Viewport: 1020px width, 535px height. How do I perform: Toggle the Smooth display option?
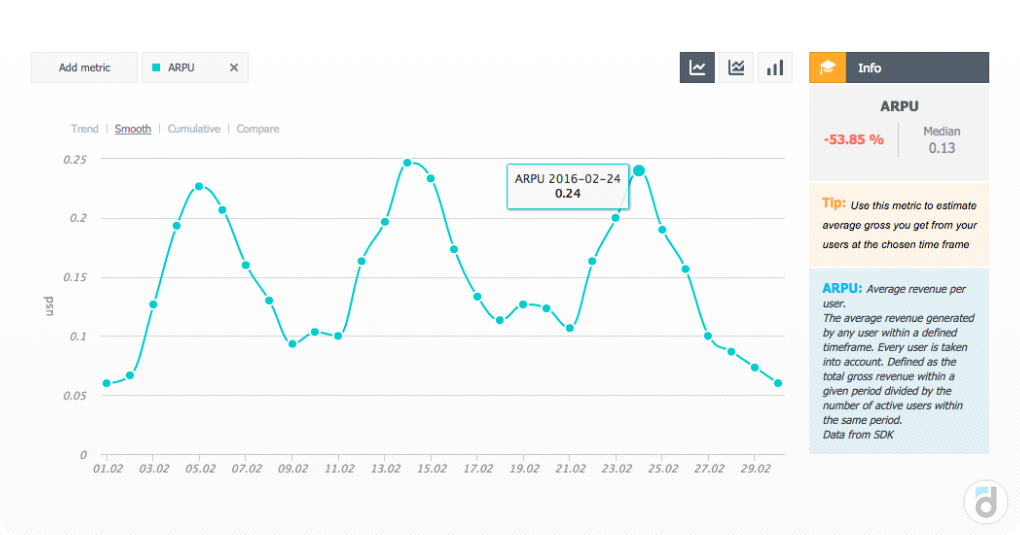(x=132, y=129)
